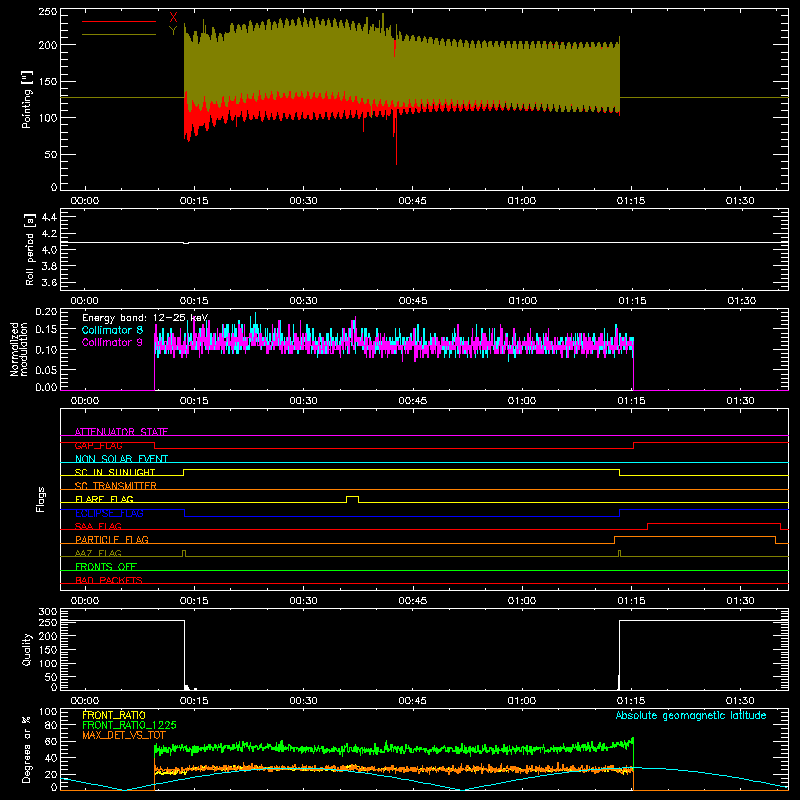The image size is (800, 800).
Task: Click the "0.05" tick on the modulation axis
Action: [46, 369]
